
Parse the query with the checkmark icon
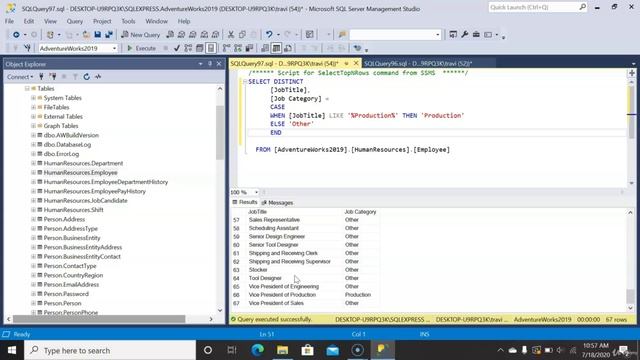coord(177,48)
